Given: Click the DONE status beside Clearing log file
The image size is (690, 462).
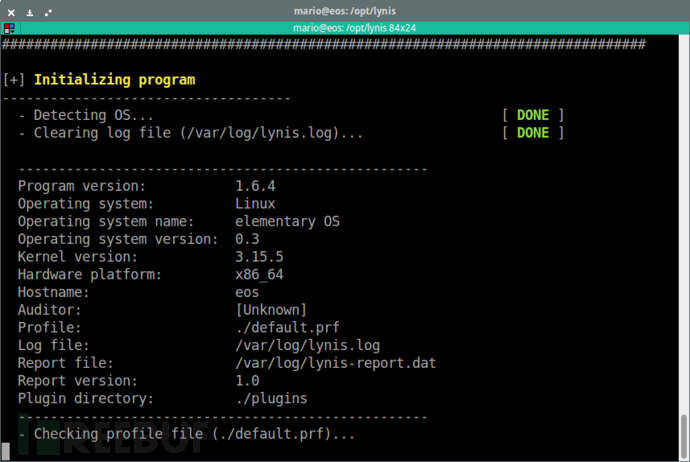Looking at the screenshot, I should (533, 133).
